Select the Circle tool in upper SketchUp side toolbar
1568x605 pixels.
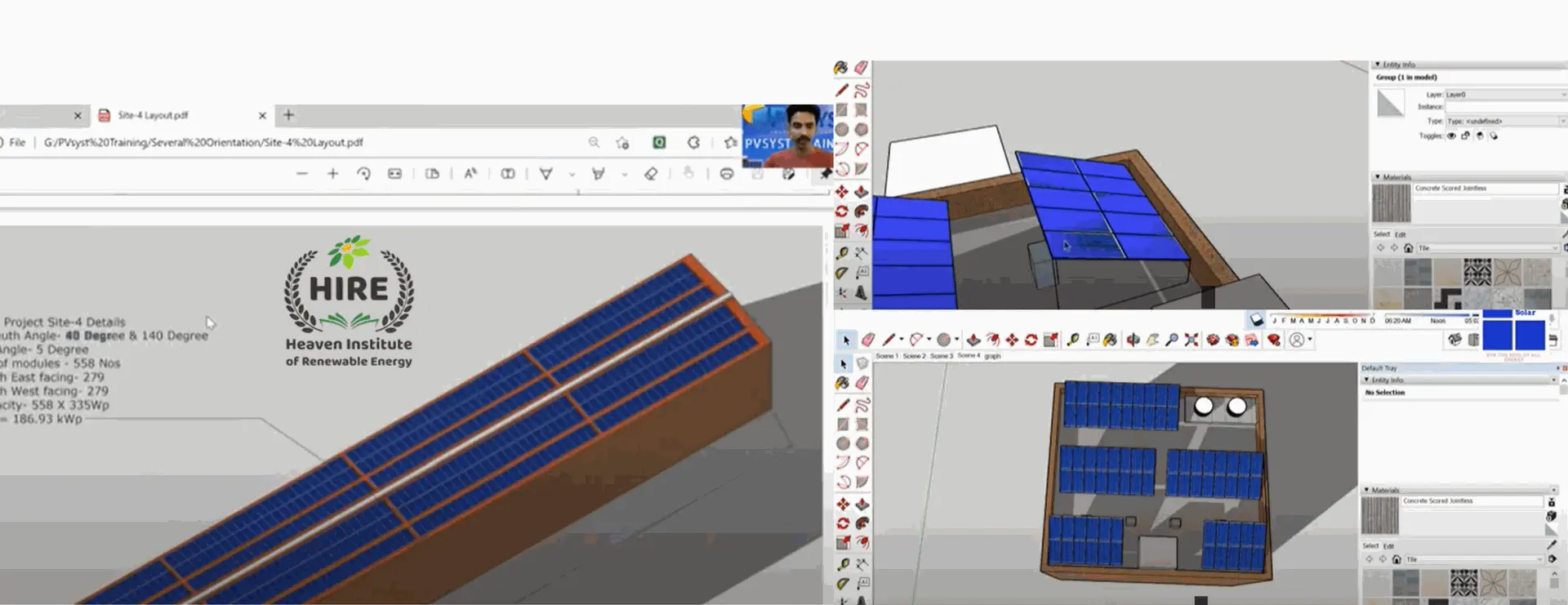click(842, 130)
